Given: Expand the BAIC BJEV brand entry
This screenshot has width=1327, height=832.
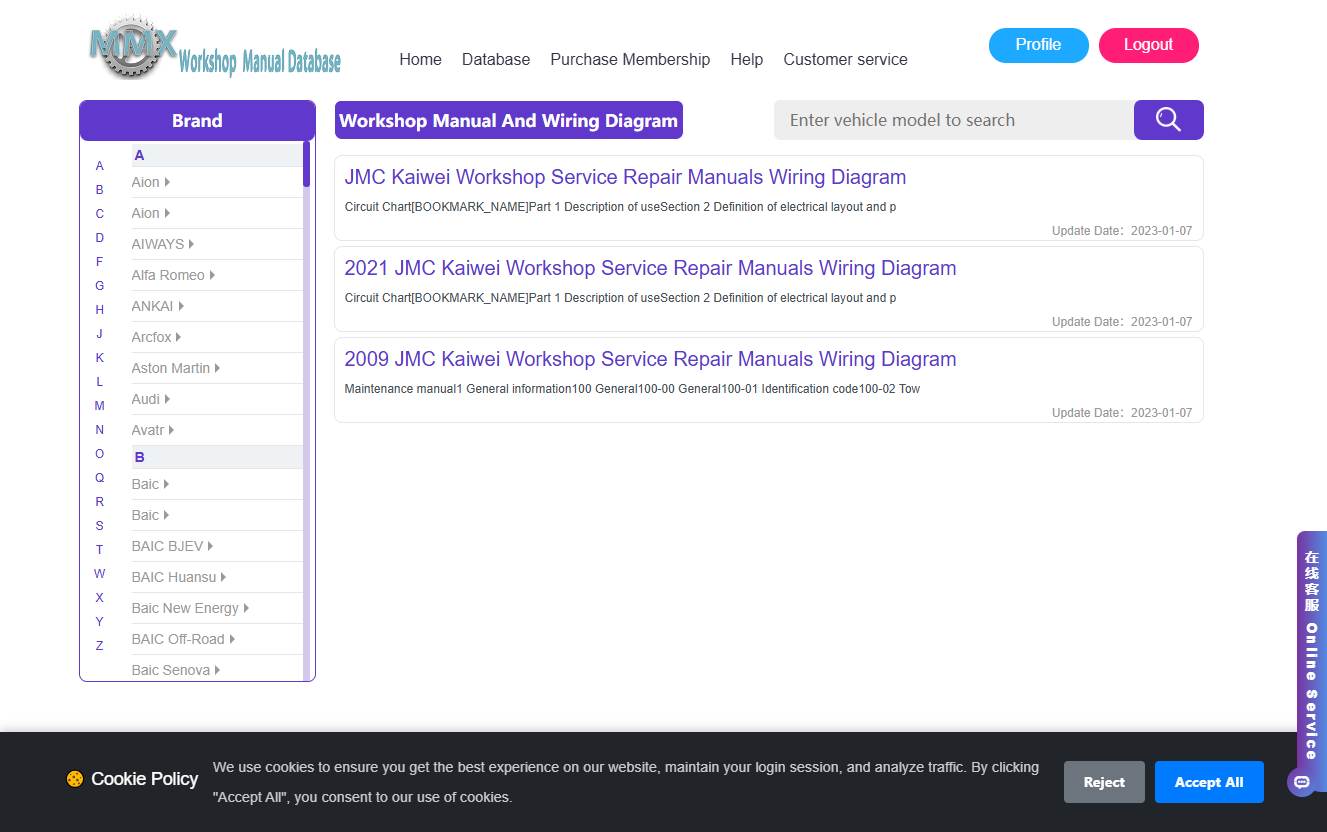Looking at the screenshot, I should pos(172,546).
